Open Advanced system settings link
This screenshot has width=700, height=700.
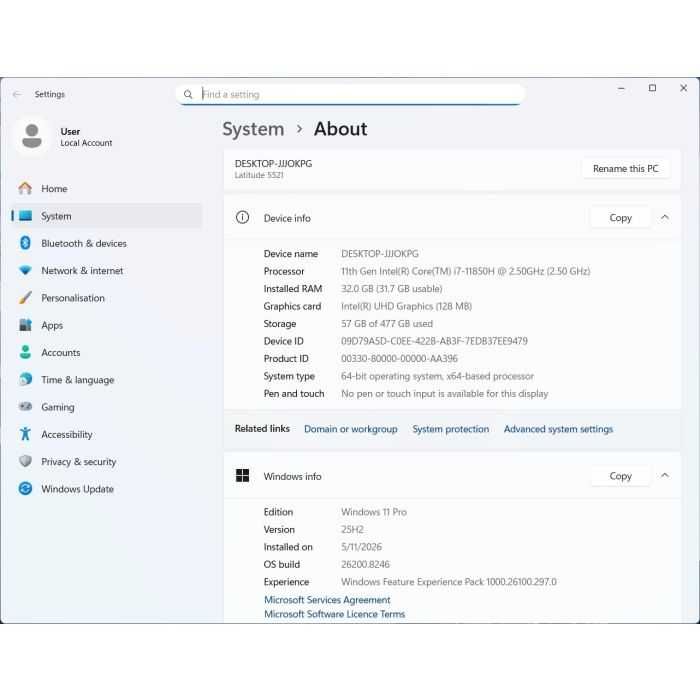pos(558,429)
